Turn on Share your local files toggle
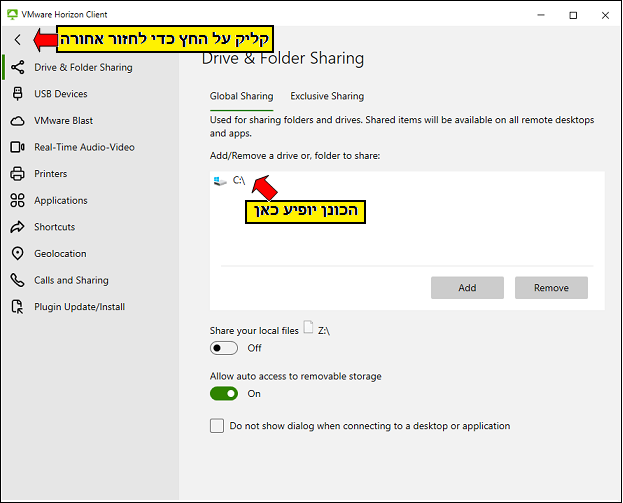623x503 pixels. [x=224, y=348]
